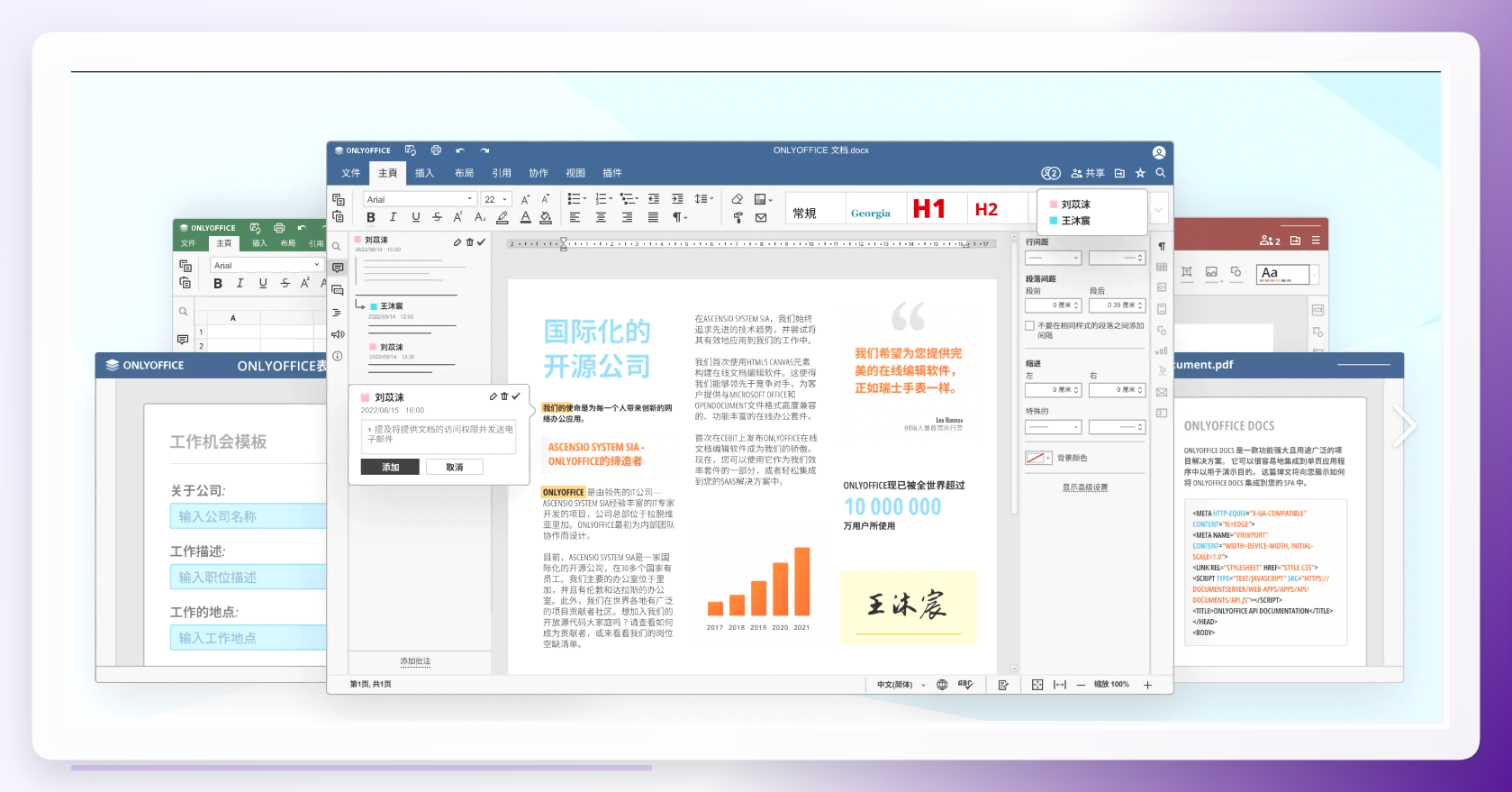Screen dimensions: 1512x792
Task: Click the fit to page icon in the status bar
Action: click(1037, 685)
